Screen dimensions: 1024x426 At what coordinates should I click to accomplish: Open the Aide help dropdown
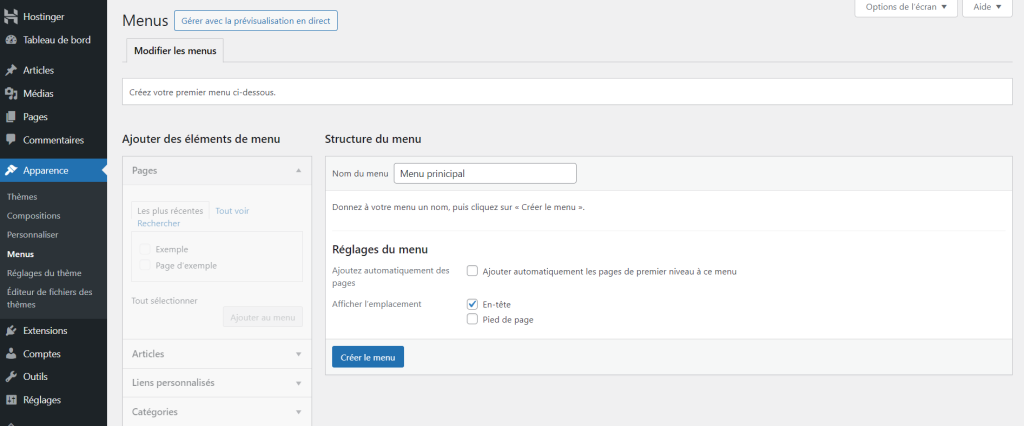click(x=986, y=7)
